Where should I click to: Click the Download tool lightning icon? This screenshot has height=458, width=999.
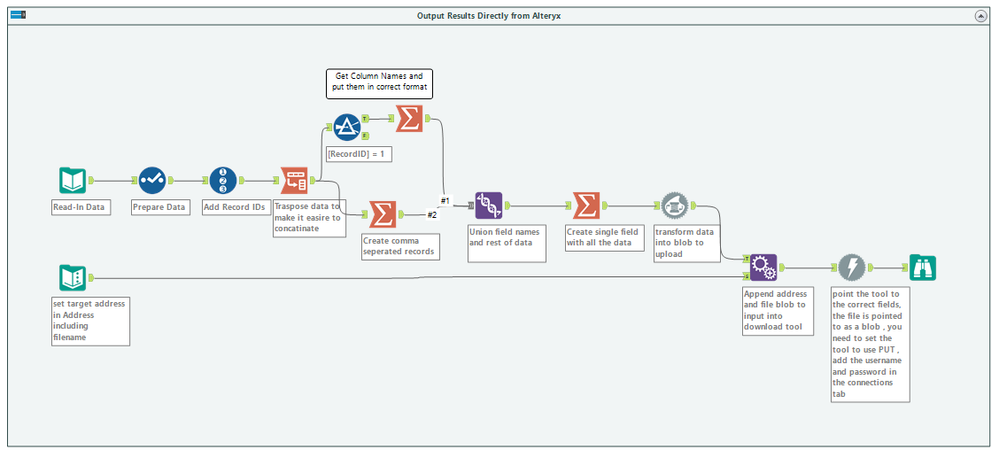pos(852,268)
